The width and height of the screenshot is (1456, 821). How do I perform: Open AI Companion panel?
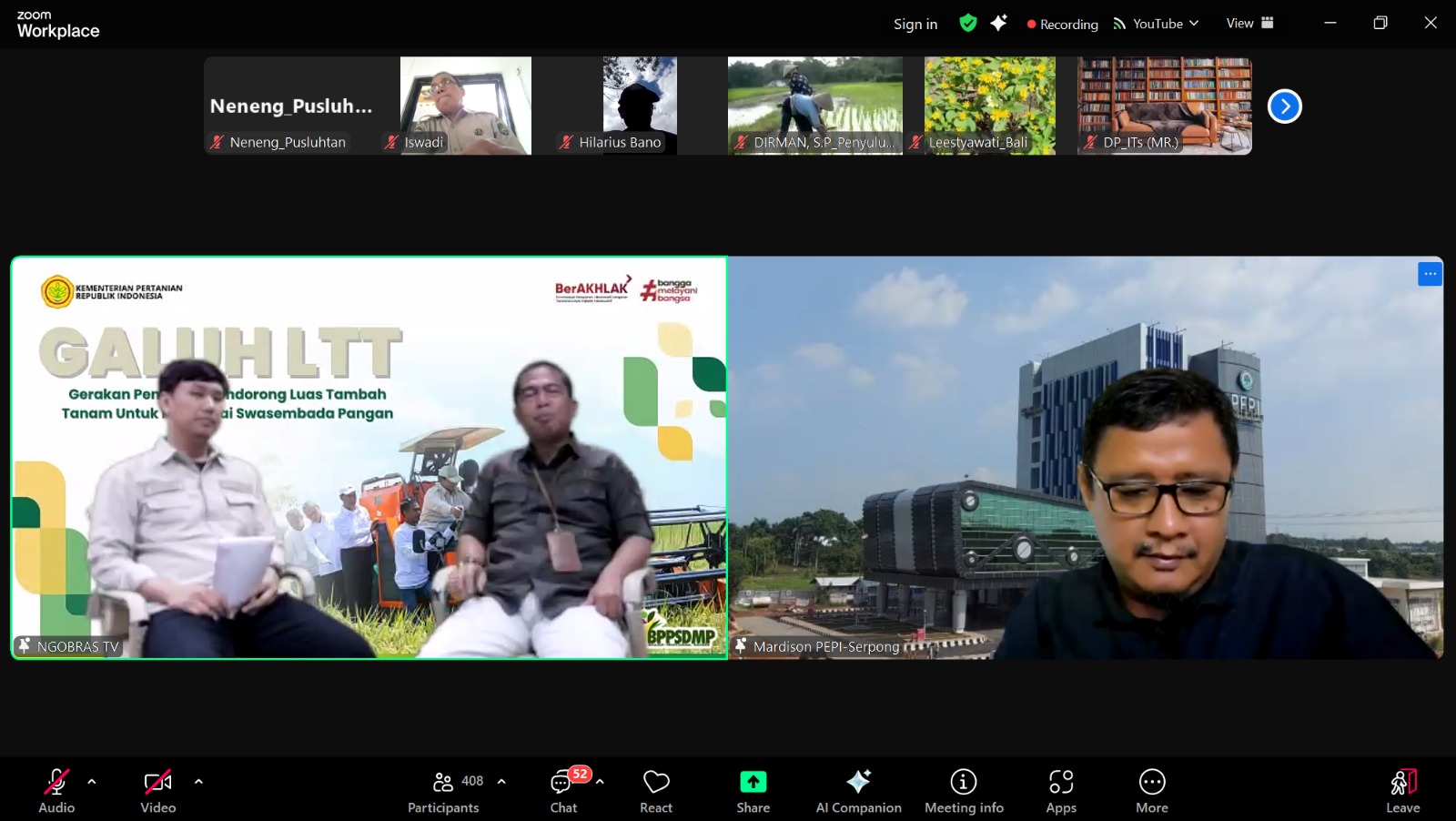858,791
